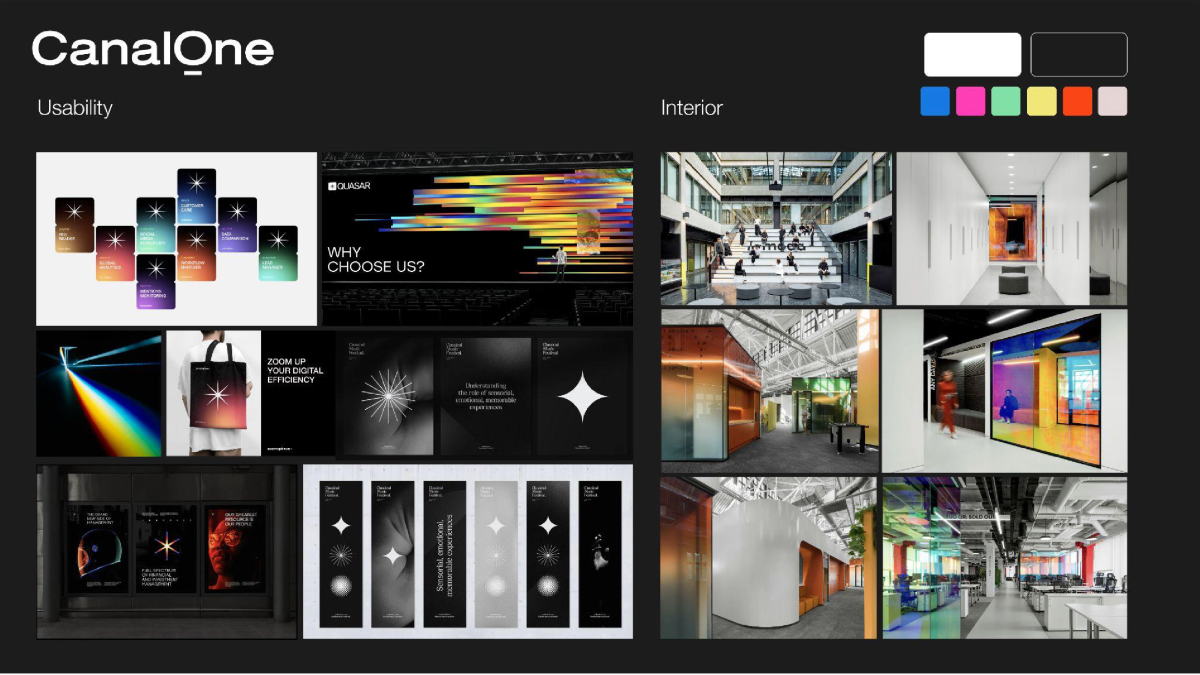Click the "Full spectrum" starburst storefront poster
The height and width of the screenshot is (675, 1200).
coord(167,548)
